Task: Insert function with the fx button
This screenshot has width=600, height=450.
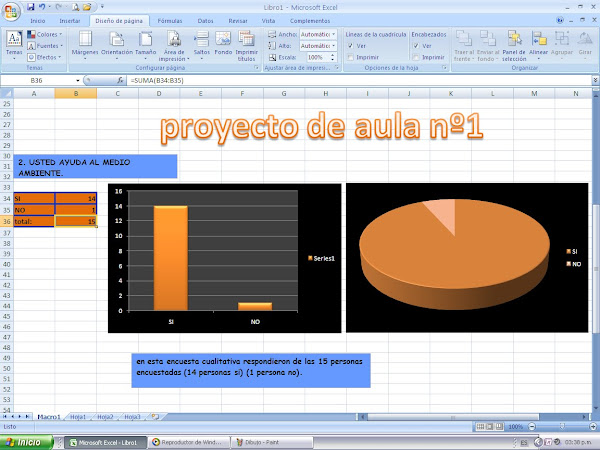Action: point(120,80)
